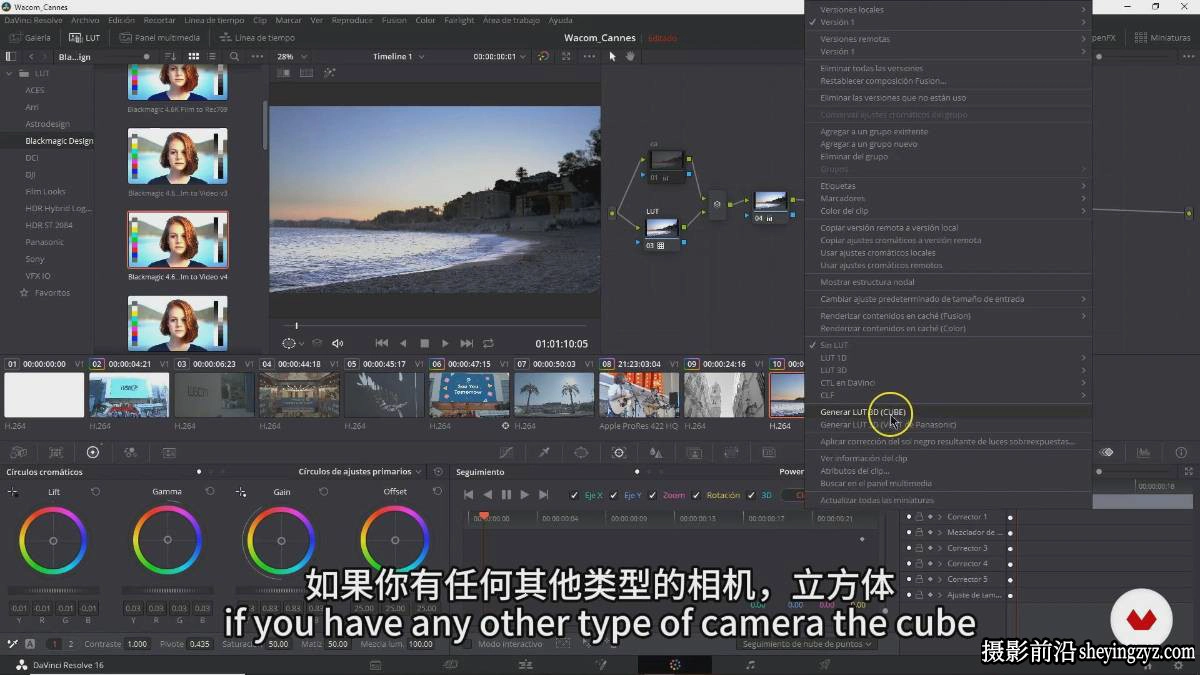Open the Archivo menu
Screen dimensions: 1200x675
85,20
